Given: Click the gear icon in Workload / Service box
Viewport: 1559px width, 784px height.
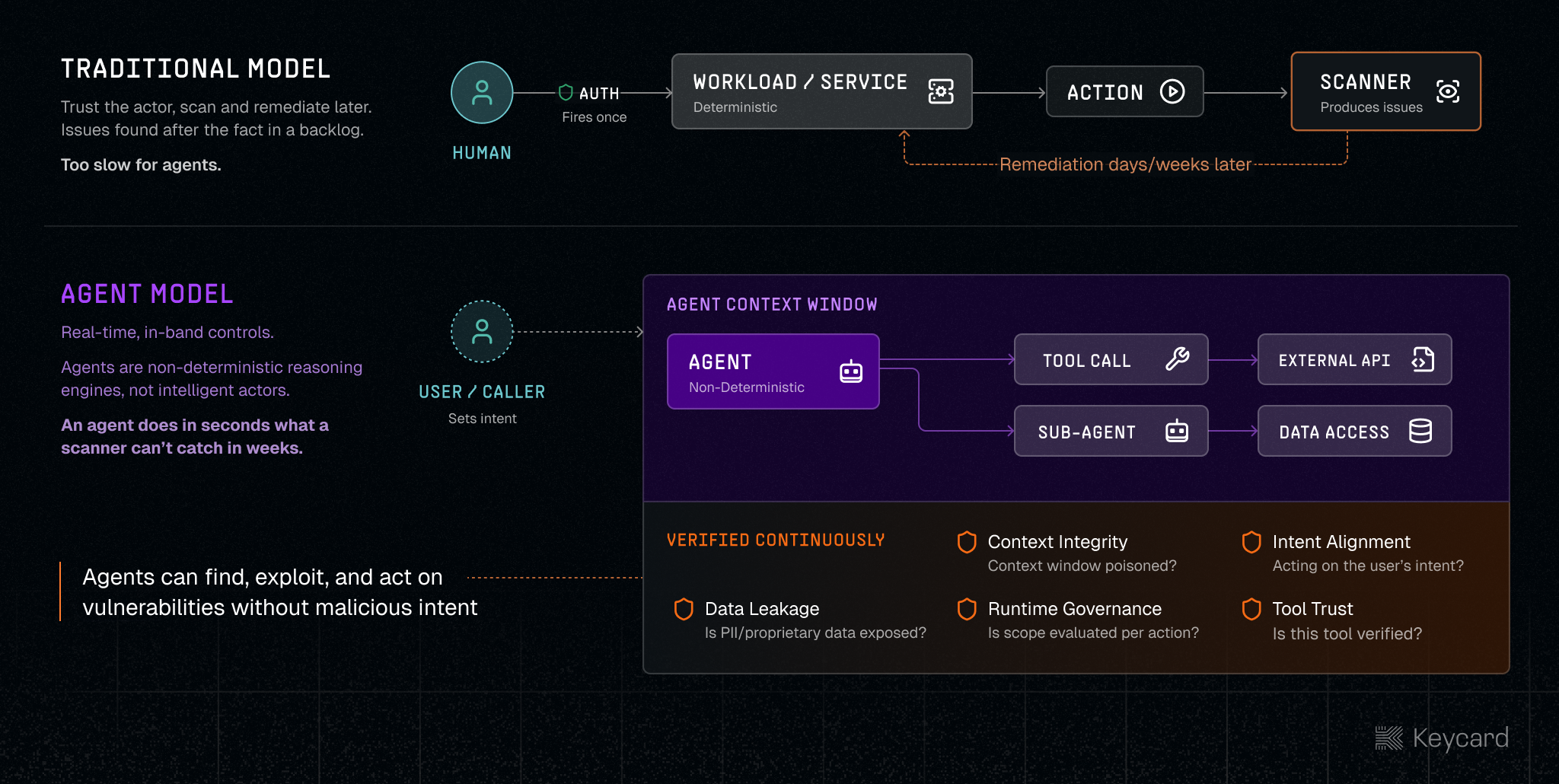Looking at the screenshot, I should pyautogui.click(x=941, y=91).
